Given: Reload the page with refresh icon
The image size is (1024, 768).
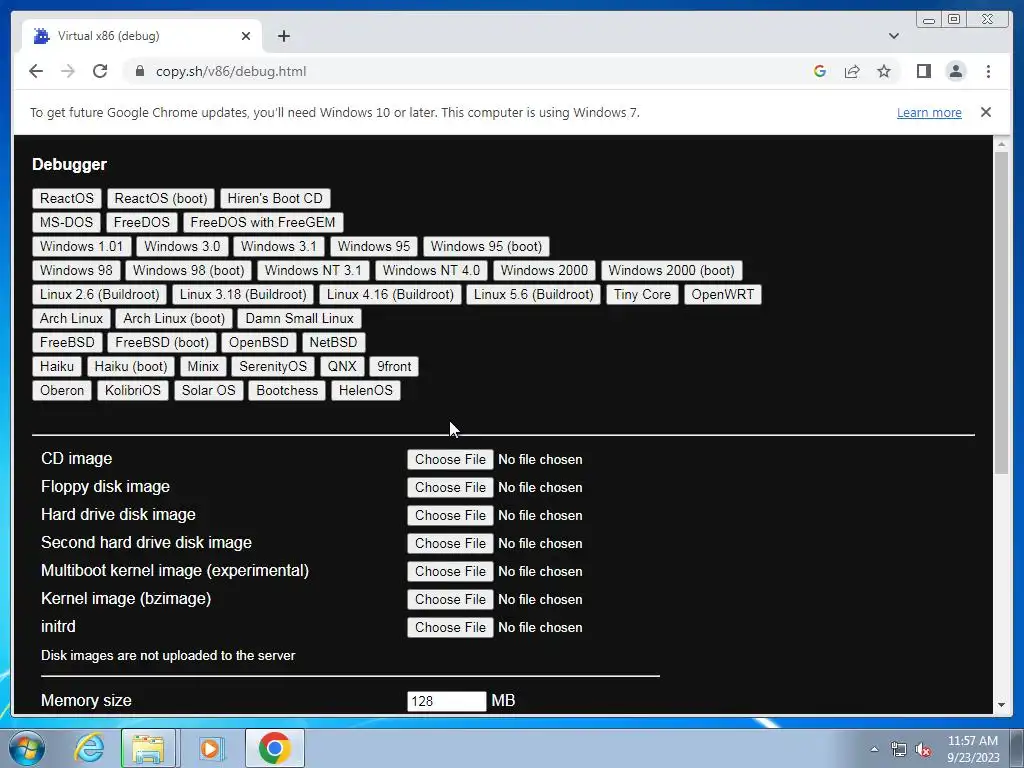Looking at the screenshot, I should pyautogui.click(x=100, y=71).
